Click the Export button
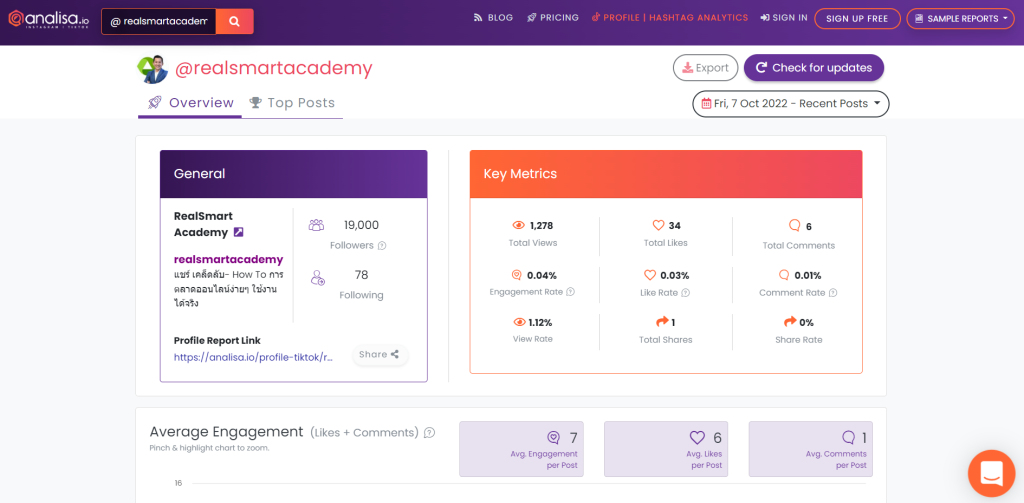The width and height of the screenshot is (1024, 503). 705,68
